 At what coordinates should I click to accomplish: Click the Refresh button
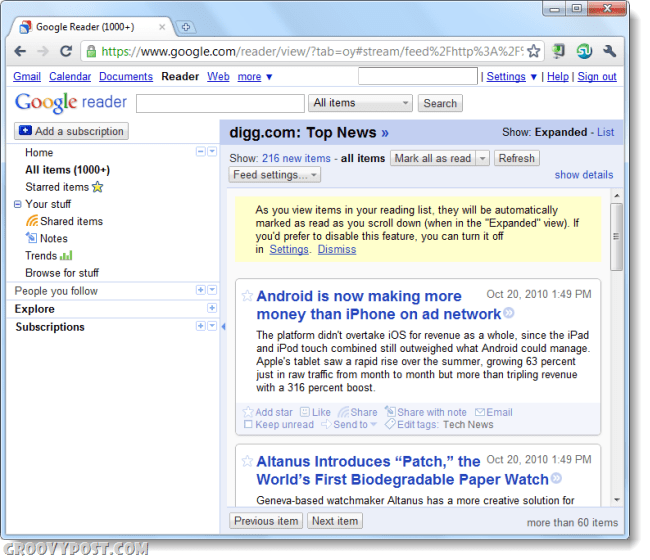click(517, 158)
